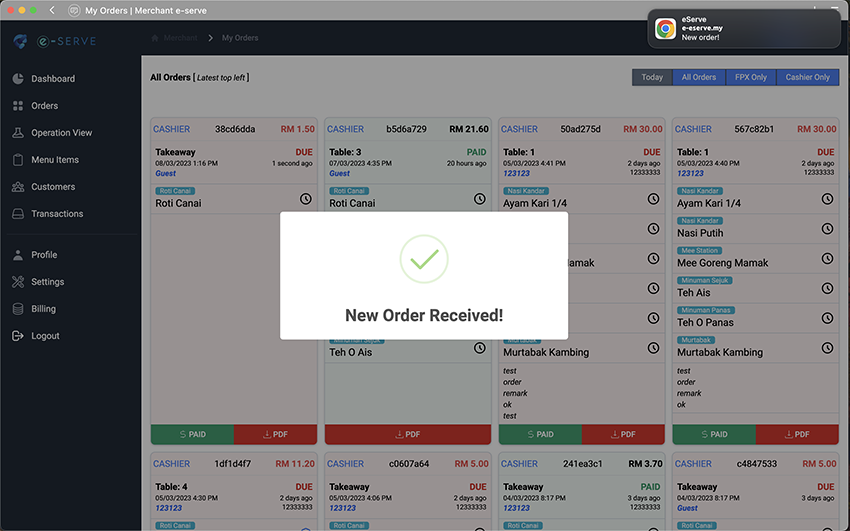Click the Chrome icon in the eServe notification
The width and height of the screenshot is (850, 531).
(x=665, y=29)
